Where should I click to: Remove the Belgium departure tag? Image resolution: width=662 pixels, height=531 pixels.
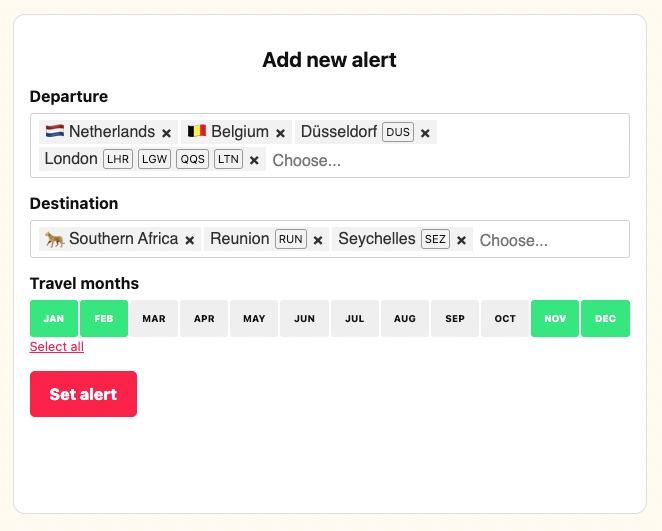281,133
